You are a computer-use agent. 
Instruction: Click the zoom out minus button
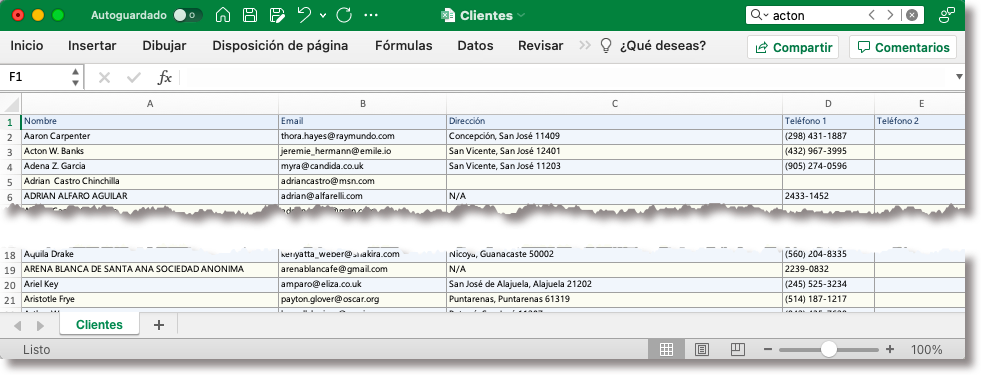[x=768, y=349]
